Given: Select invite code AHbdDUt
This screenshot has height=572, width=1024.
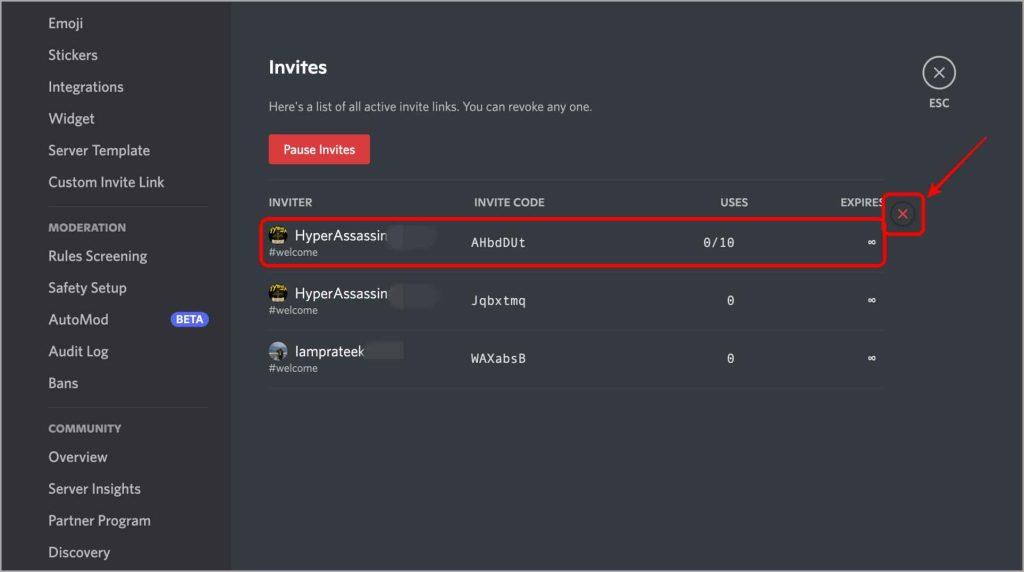Looking at the screenshot, I should click(498, 243).
